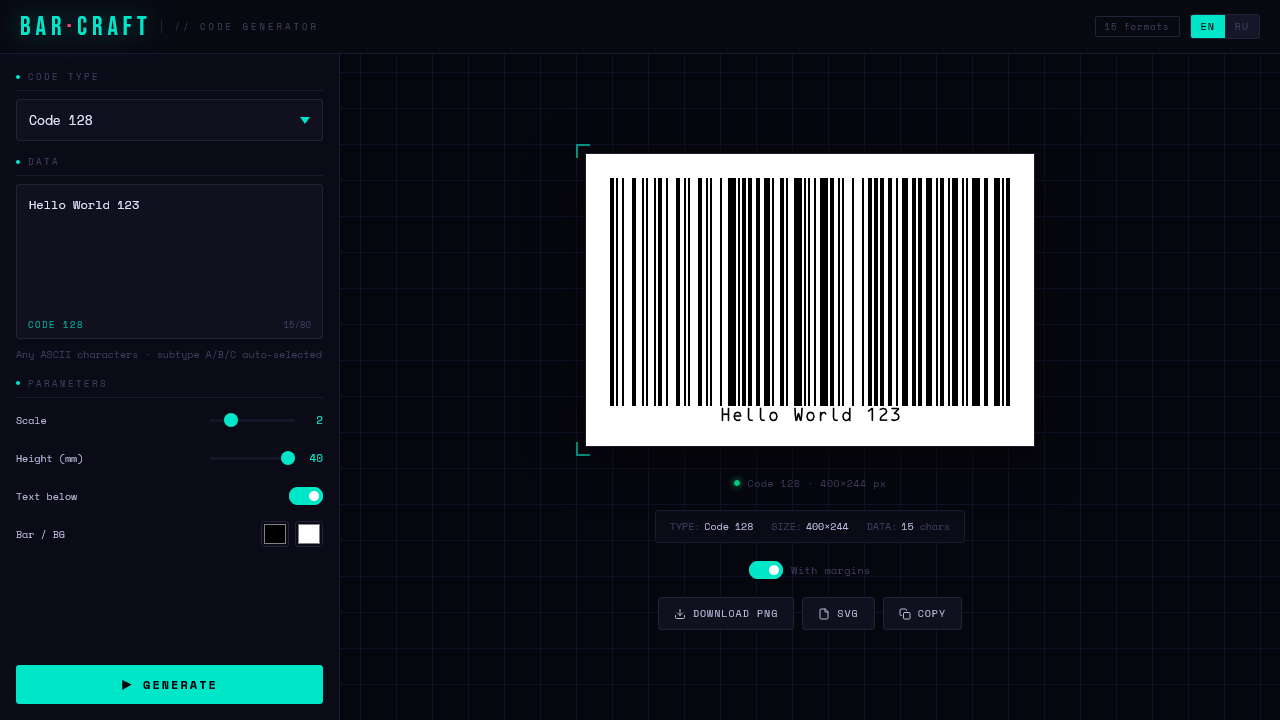
Task: Click the 'Bar / BG' label
Action: pyautogui.click(x=40, y=535)
